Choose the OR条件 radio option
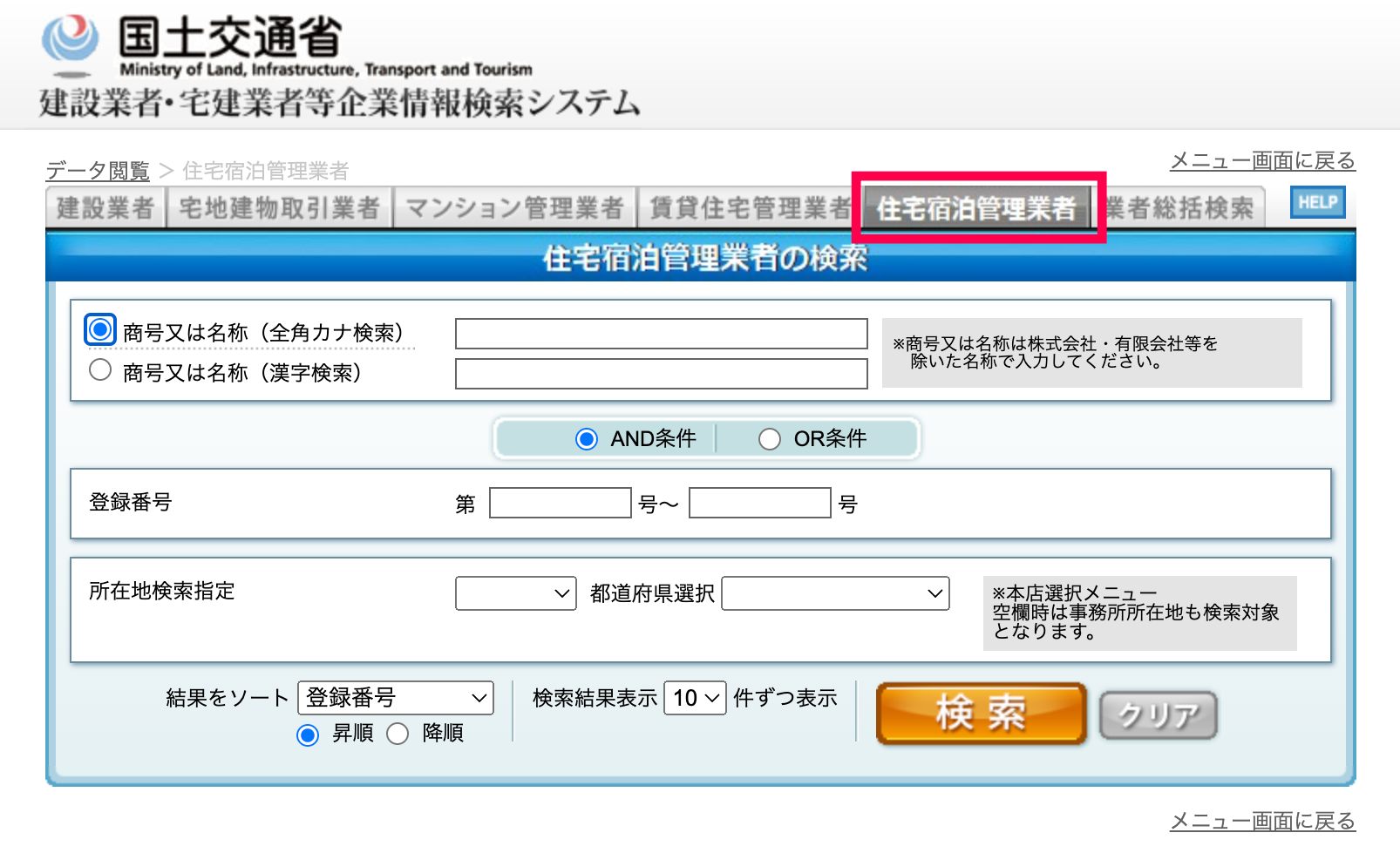The height and width of the screenshot is (853, 1400). tap(769, 439)
